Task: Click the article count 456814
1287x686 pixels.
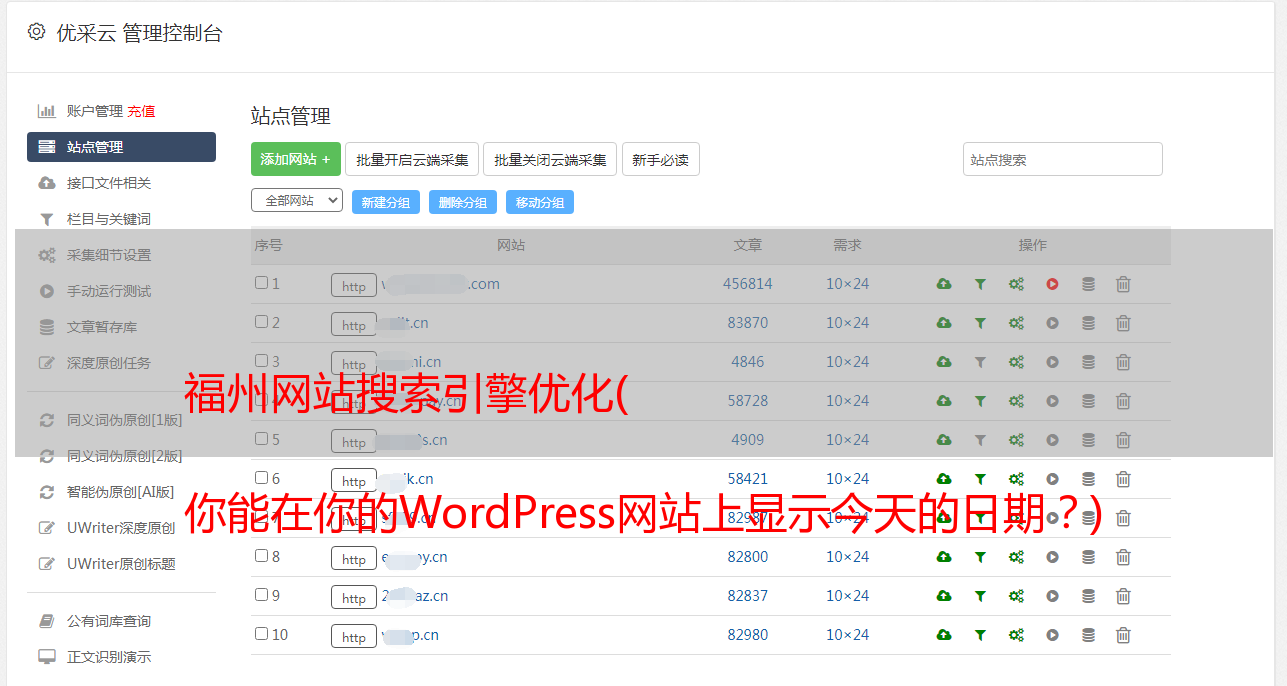Action: (748, 284)
